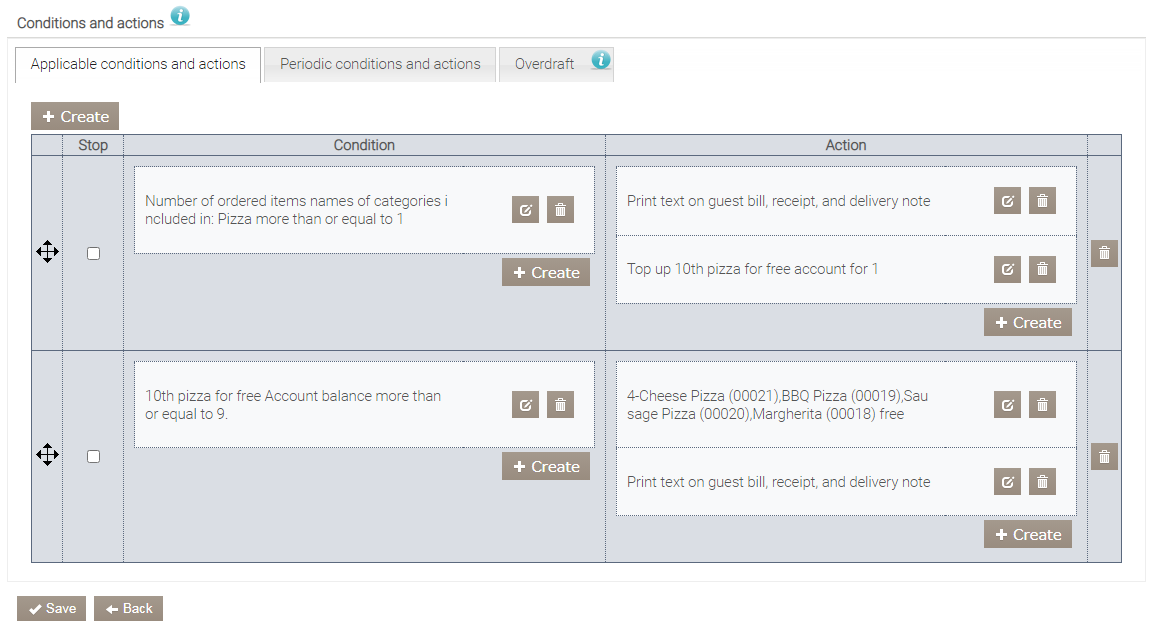Create a new action in the first rule
The width and height of the screenshot is (1164, 629).
tap(1028, 322)
